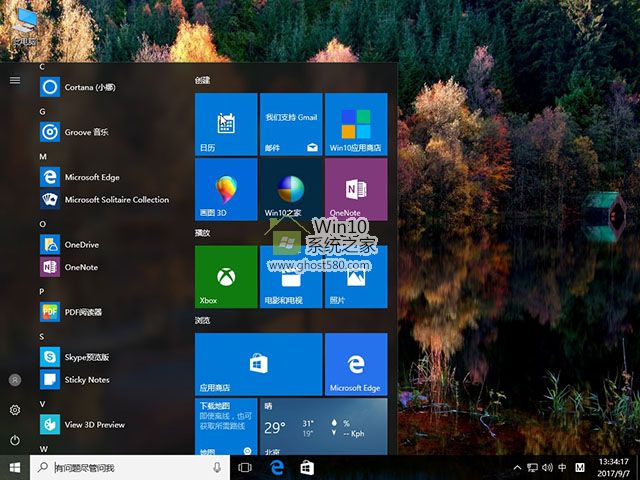This screenshot has width=640, height=480.
Task: Open the user account icon in Start sidebar
Action: pyautogui.click(x=15, y=380)
